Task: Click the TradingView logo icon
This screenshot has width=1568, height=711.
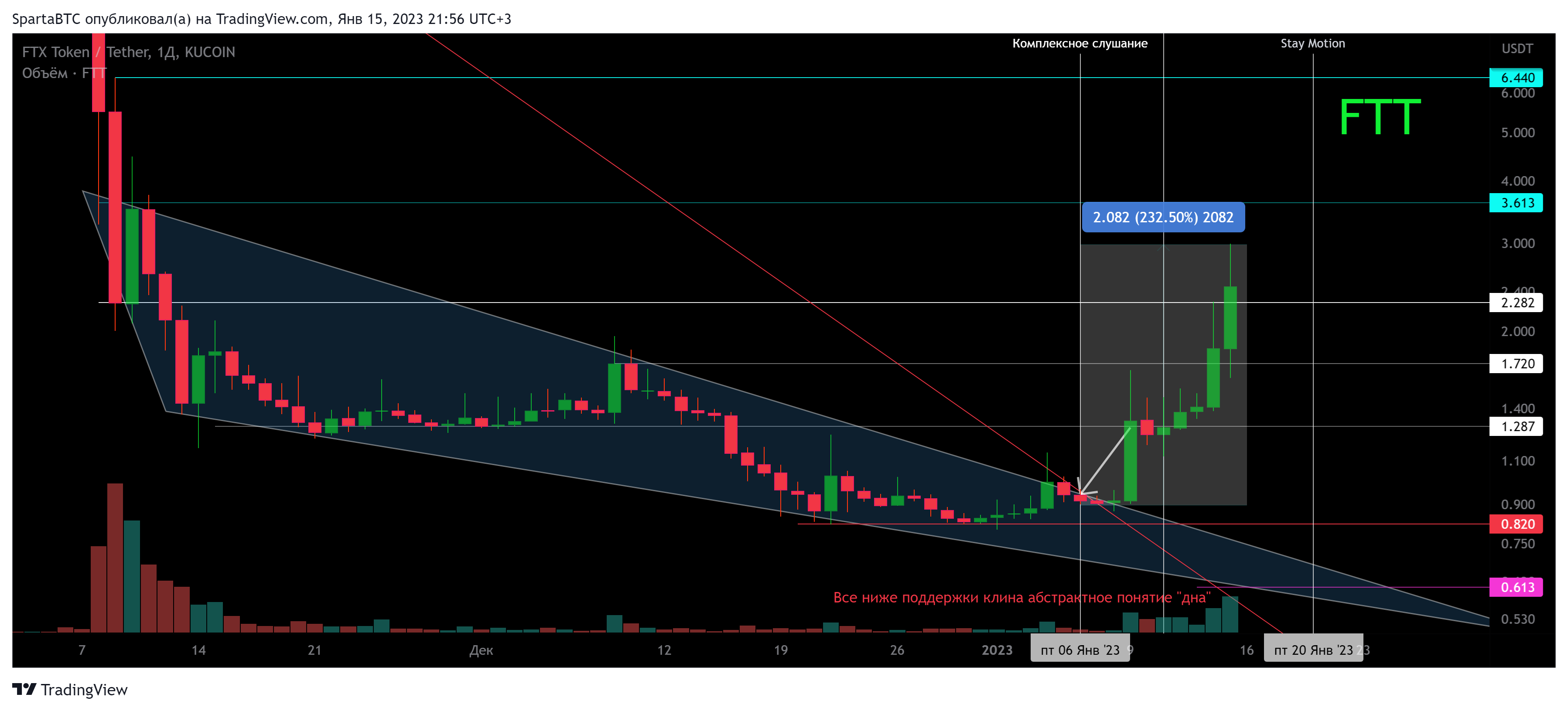Action: (24, 689)
